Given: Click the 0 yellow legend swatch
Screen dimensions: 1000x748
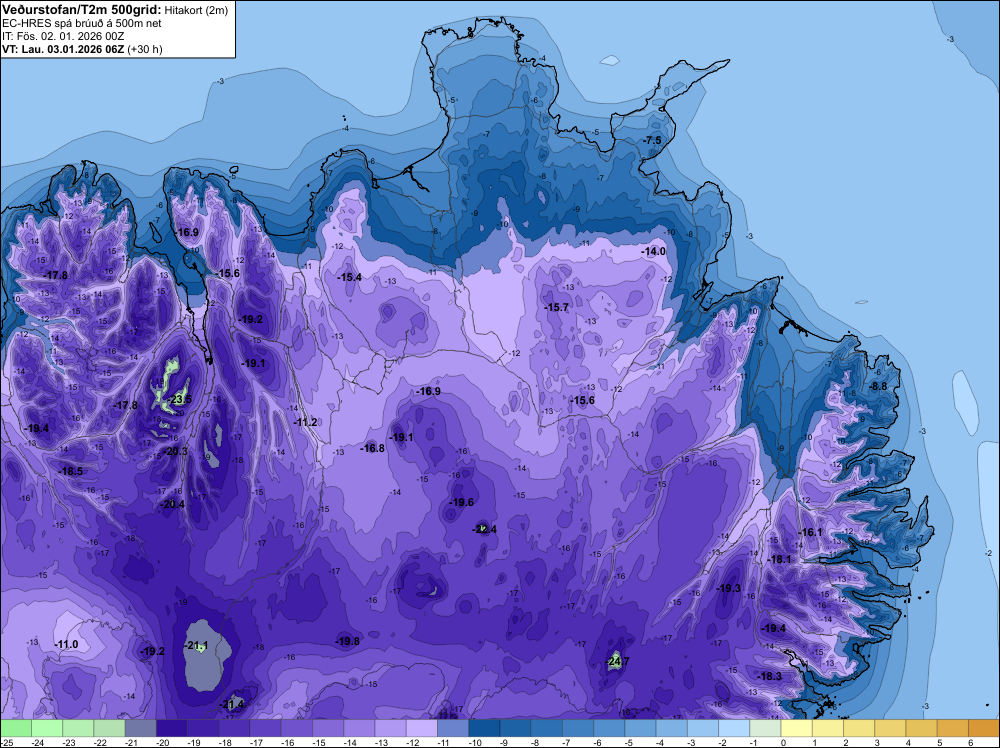Looking at the screenshot, I should [797, 728].
